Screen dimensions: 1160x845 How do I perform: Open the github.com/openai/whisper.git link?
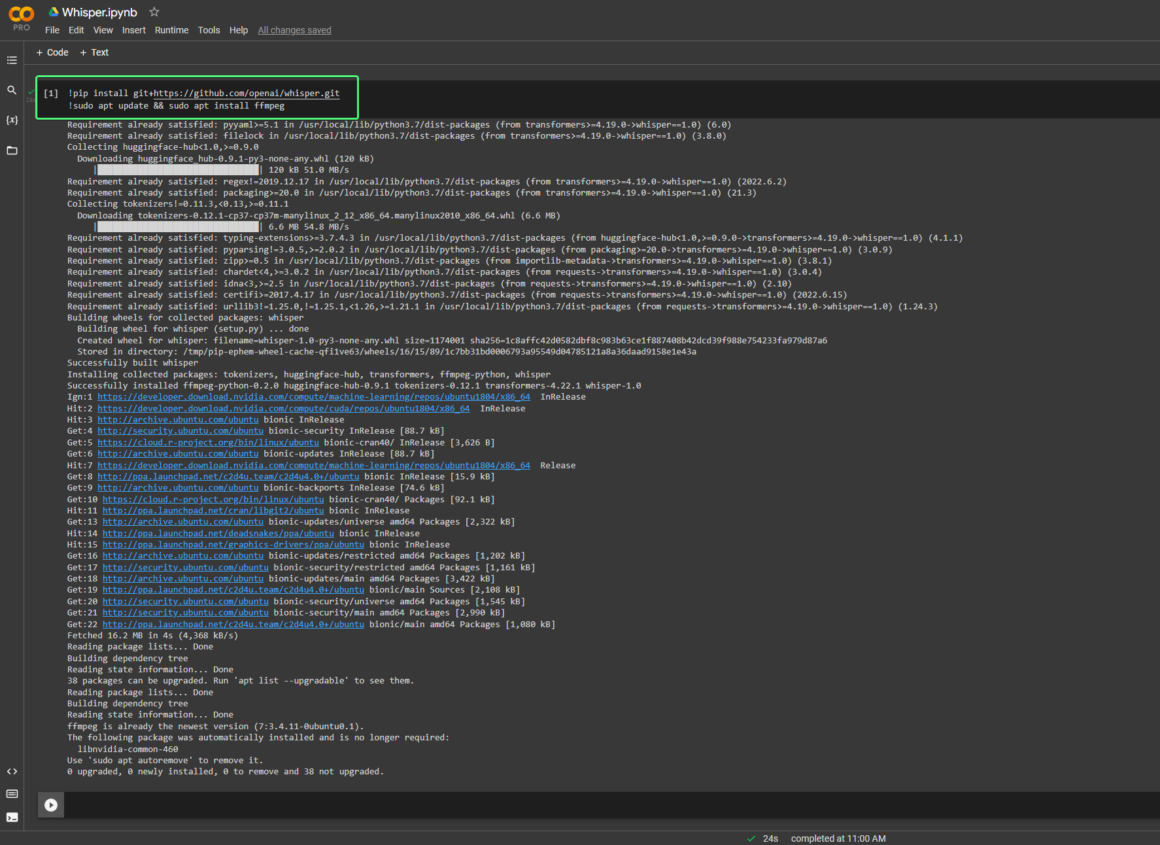[246, 93]
